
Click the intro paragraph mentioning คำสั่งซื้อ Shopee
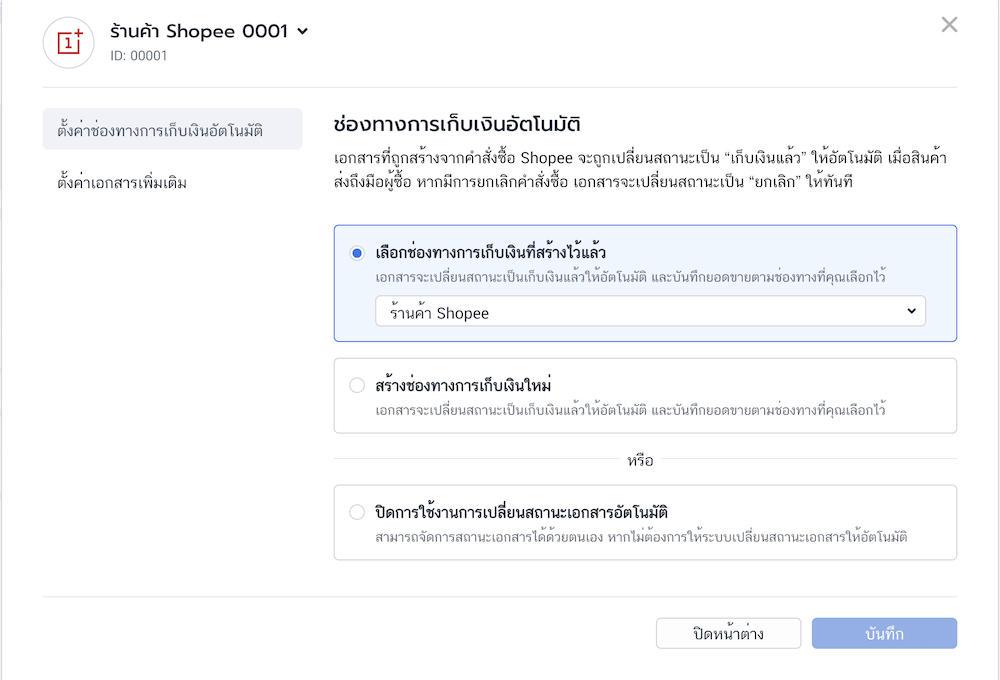pos(640,171)
